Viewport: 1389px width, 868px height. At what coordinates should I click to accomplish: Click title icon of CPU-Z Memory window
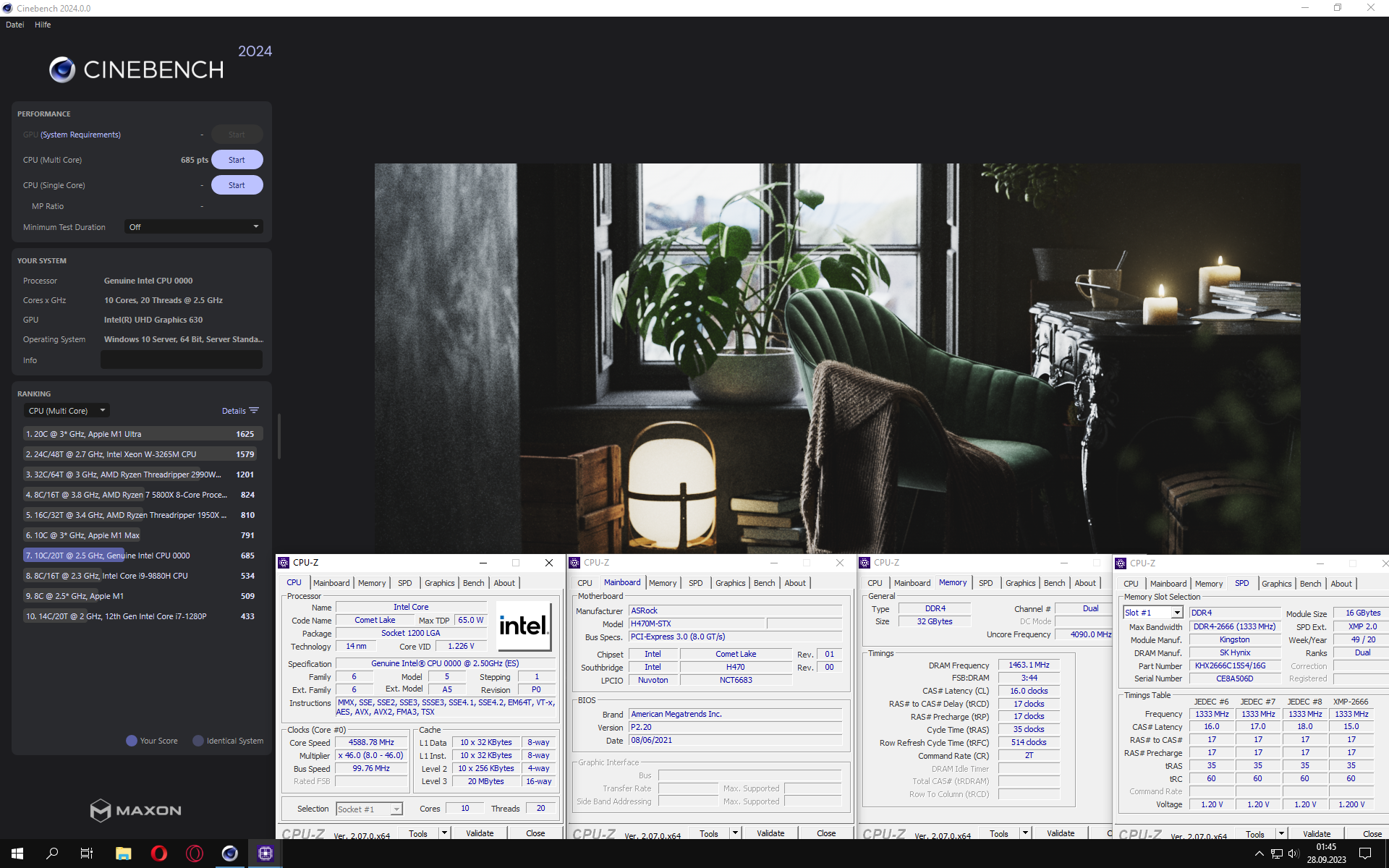coord(865,563)
